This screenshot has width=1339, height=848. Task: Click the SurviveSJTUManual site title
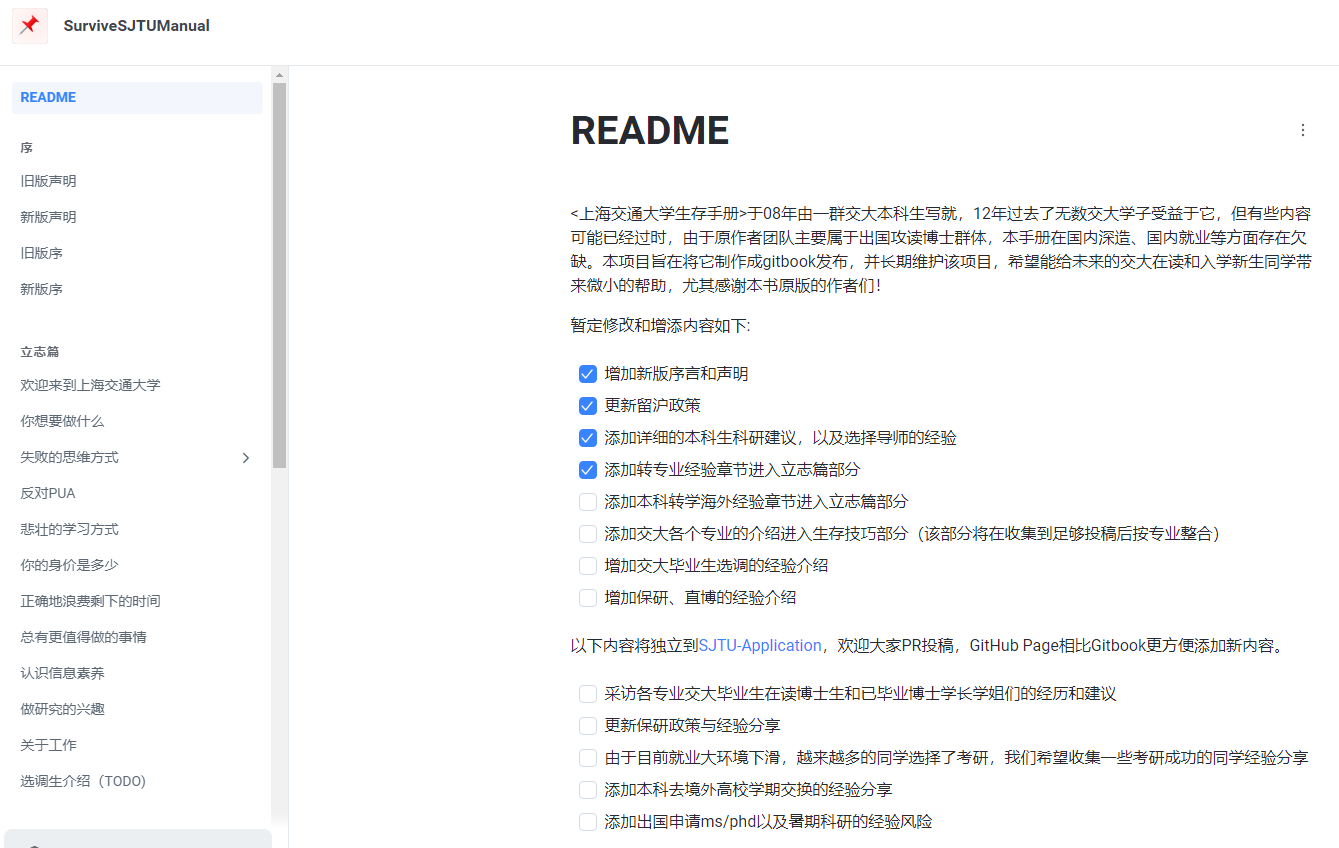point(137,26)
